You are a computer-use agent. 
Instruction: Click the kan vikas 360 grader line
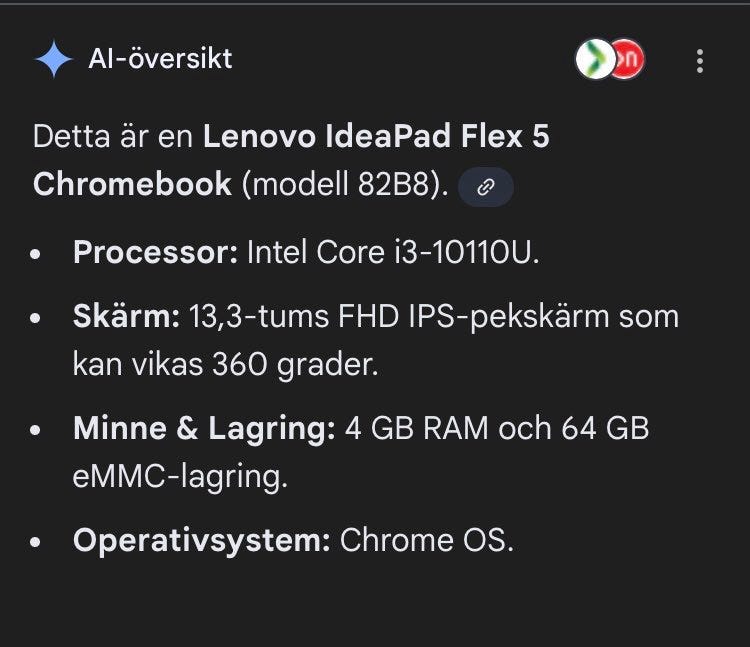tap(225, 365)
